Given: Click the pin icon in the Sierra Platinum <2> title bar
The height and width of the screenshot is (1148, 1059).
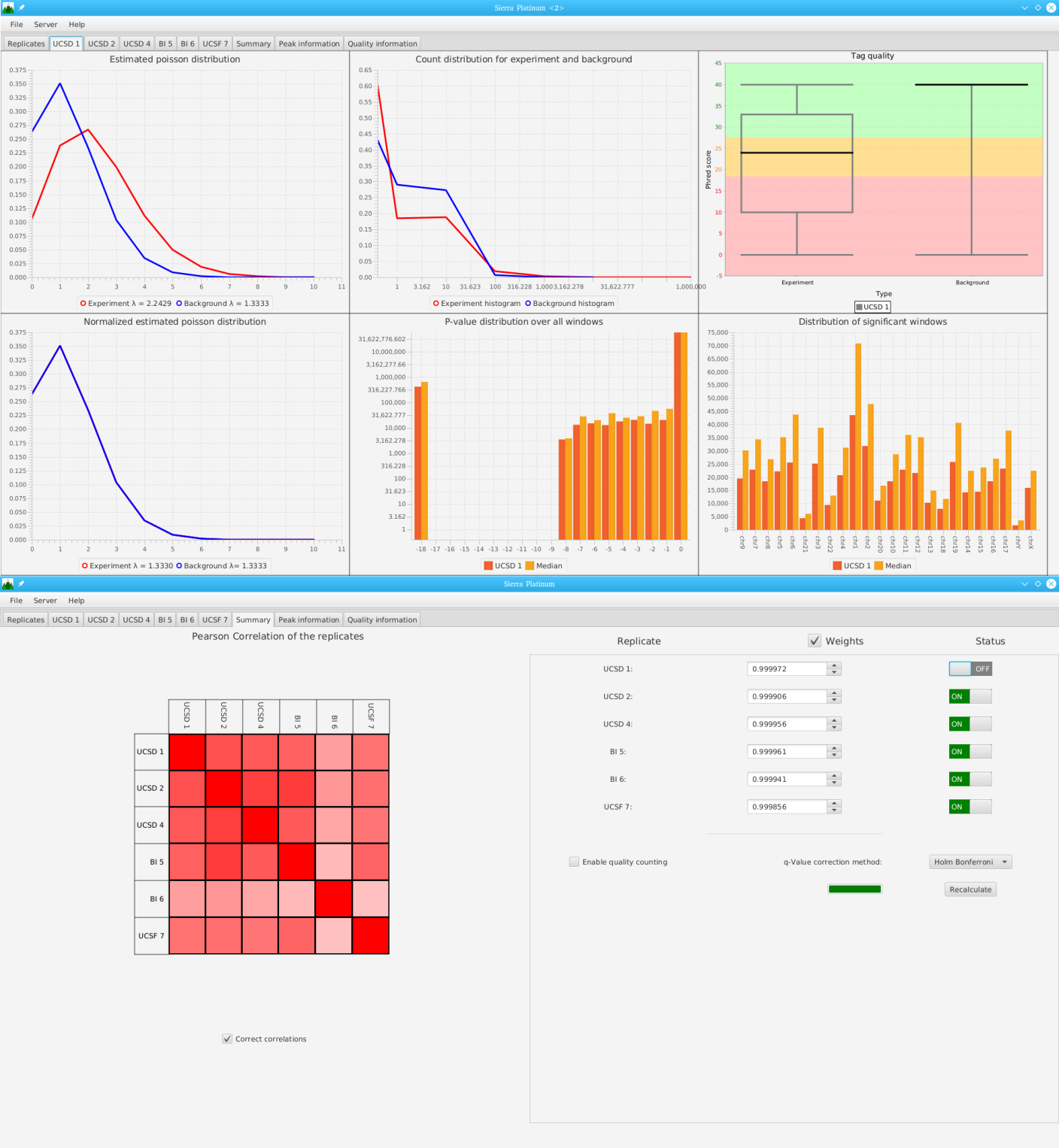Looking at the screenshot, I should pos(22,8).
